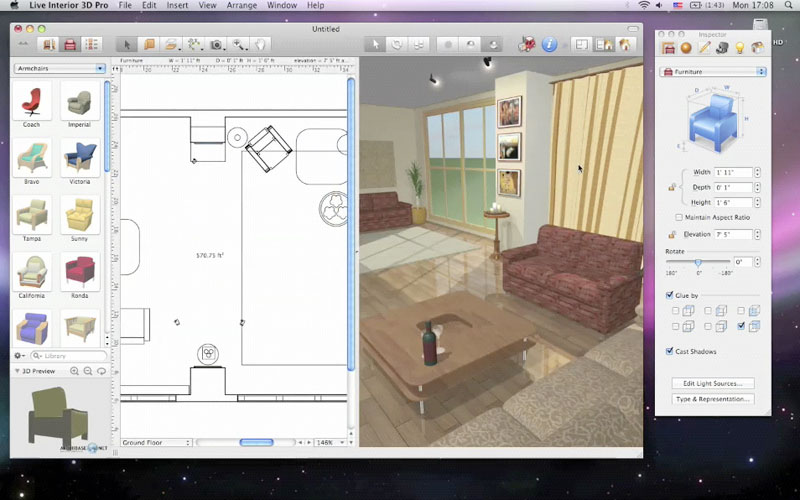Open the pencil tab in Inspector

[704, 47]
